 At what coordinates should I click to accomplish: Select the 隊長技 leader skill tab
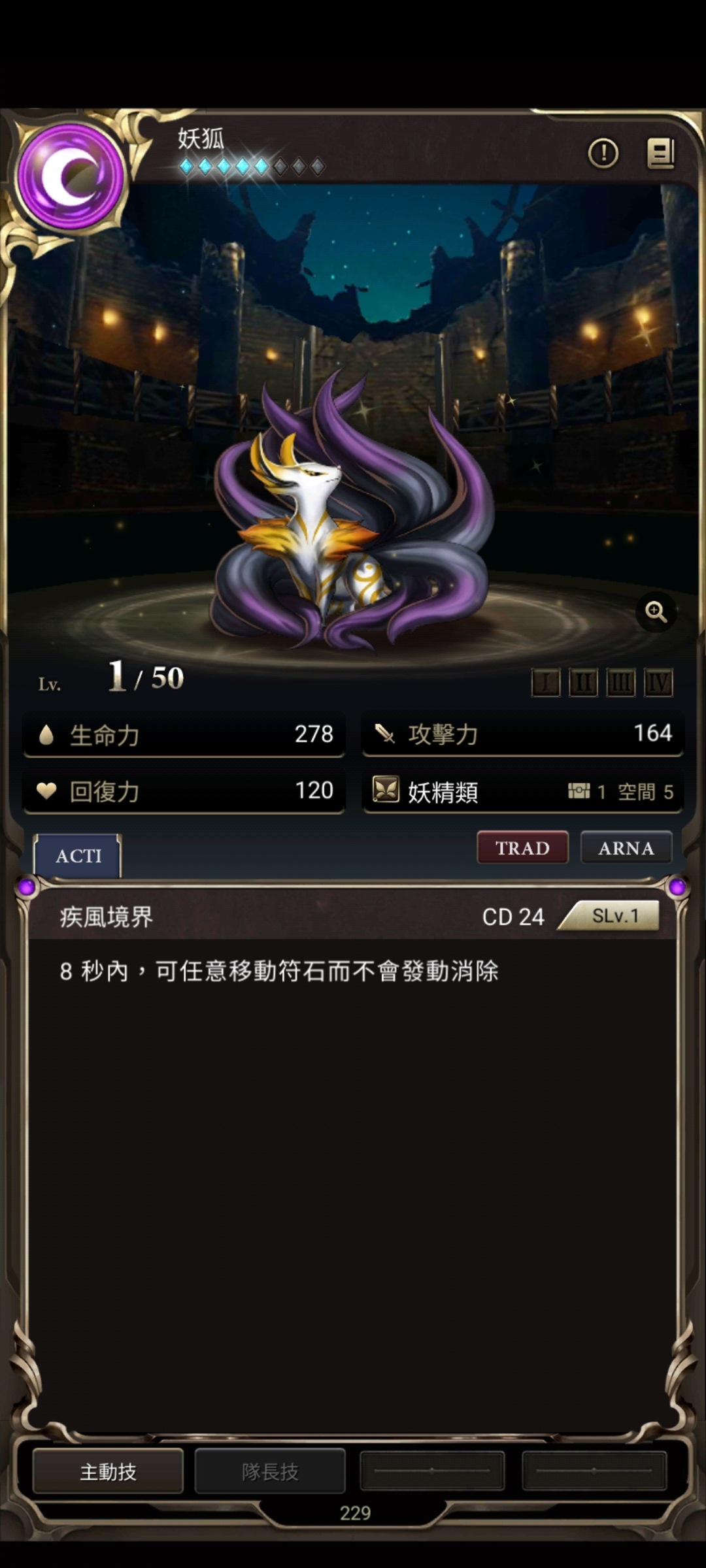coord(270,1471)
